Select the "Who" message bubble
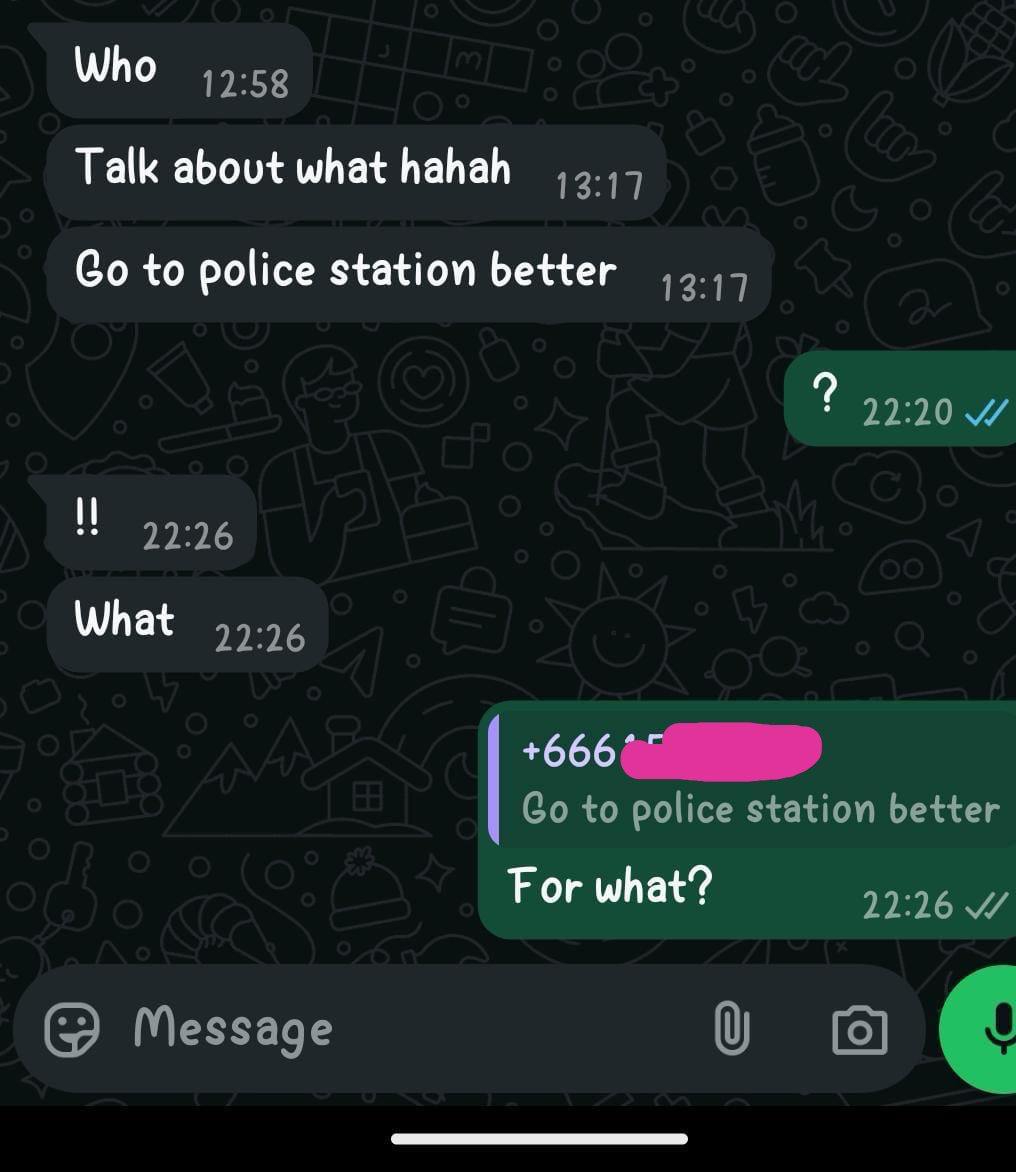The image size is (1016, 1172). coord(179,70)
